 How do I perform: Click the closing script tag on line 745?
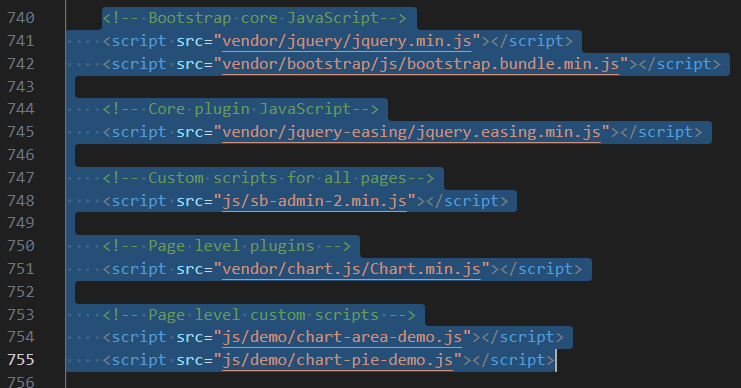[661, 132]
